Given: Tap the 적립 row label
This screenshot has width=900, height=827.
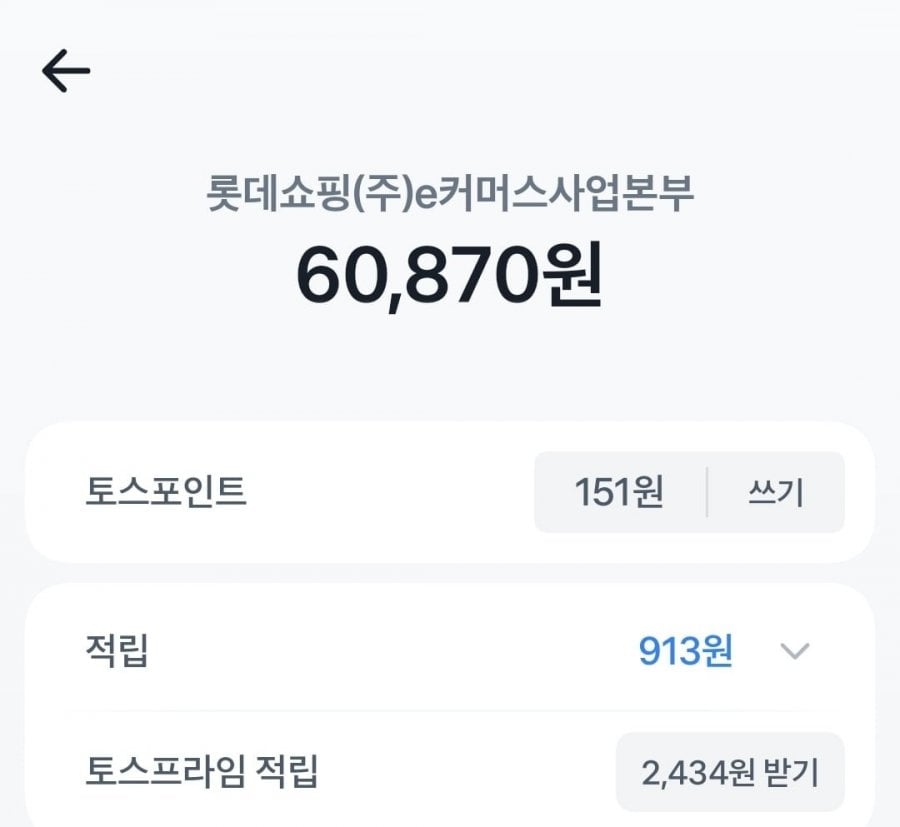Looking at the screenshot, I should click(117, 652).
